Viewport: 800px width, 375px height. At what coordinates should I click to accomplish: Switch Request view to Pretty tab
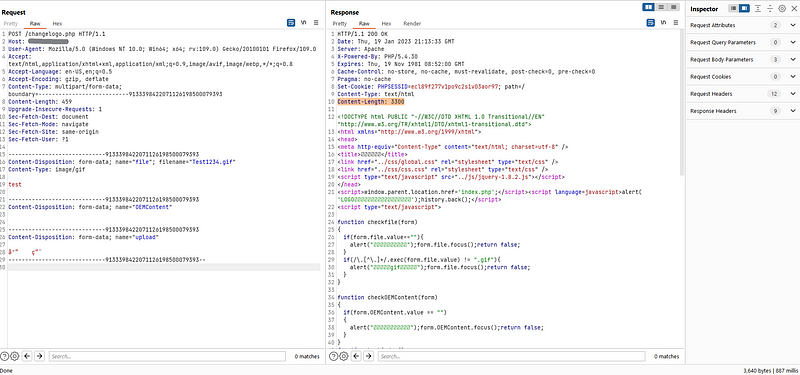click(11, 23)
